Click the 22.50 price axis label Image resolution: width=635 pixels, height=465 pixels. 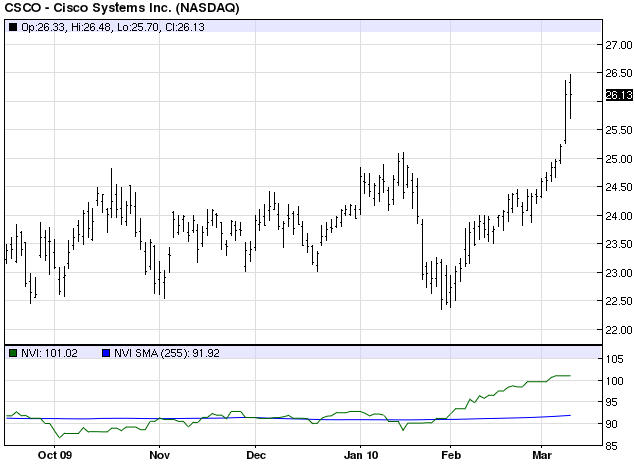tap(619, 301)
